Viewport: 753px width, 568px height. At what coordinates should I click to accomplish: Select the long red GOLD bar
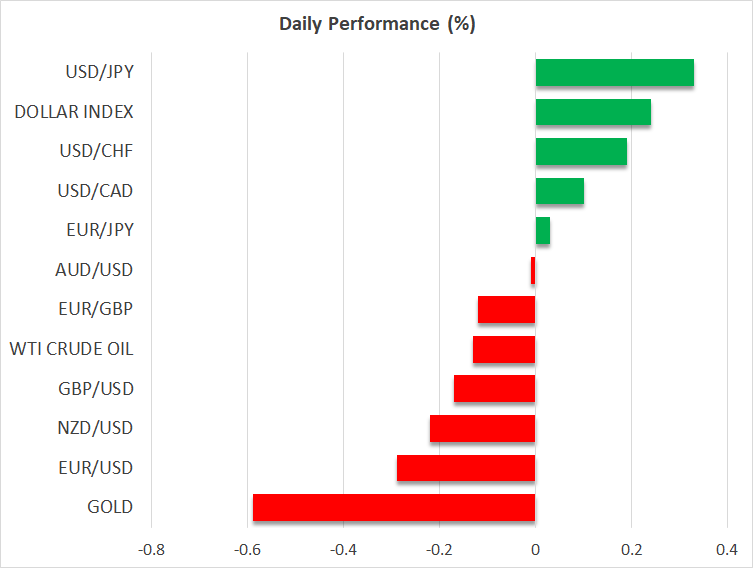click(x=394, y=507)
